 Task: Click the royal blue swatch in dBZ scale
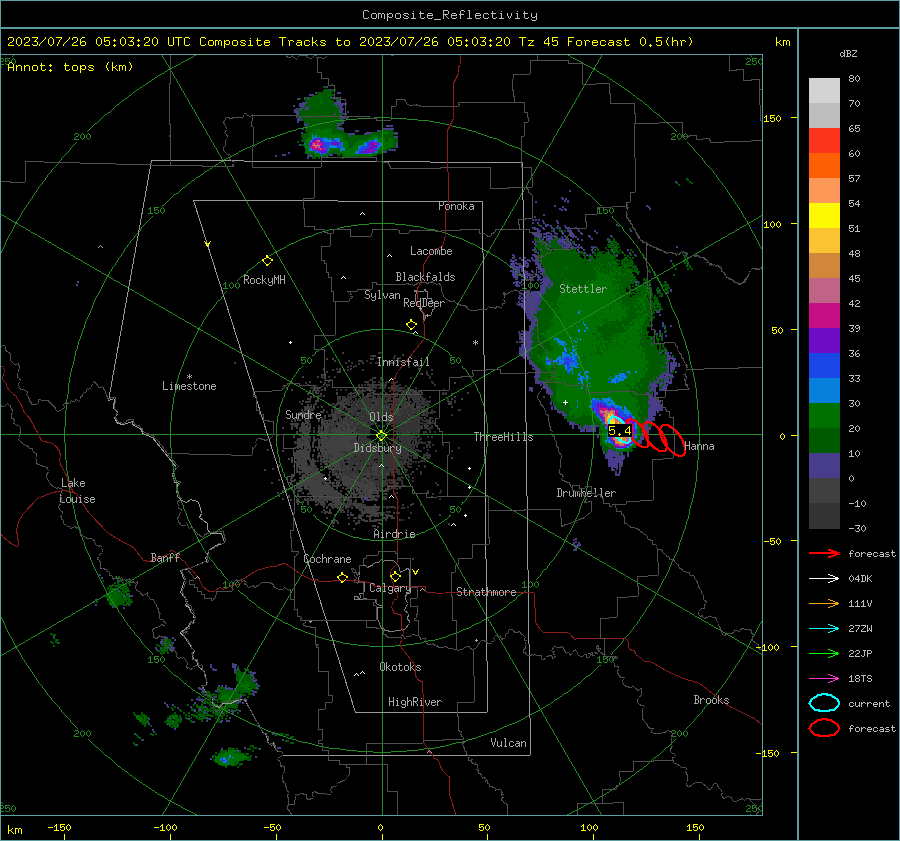(824, 365)
